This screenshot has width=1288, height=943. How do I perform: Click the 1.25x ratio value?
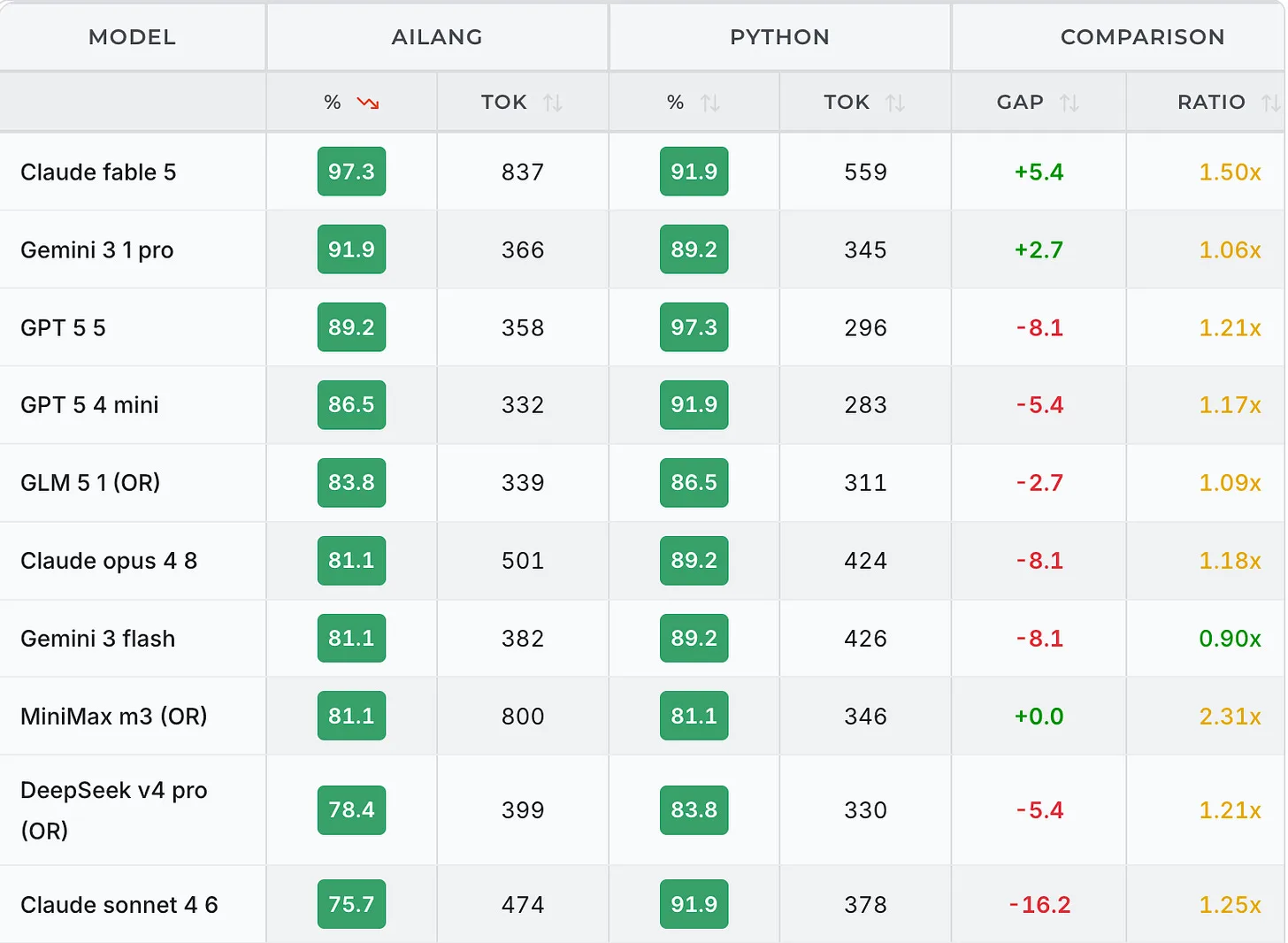(1230, 905)
